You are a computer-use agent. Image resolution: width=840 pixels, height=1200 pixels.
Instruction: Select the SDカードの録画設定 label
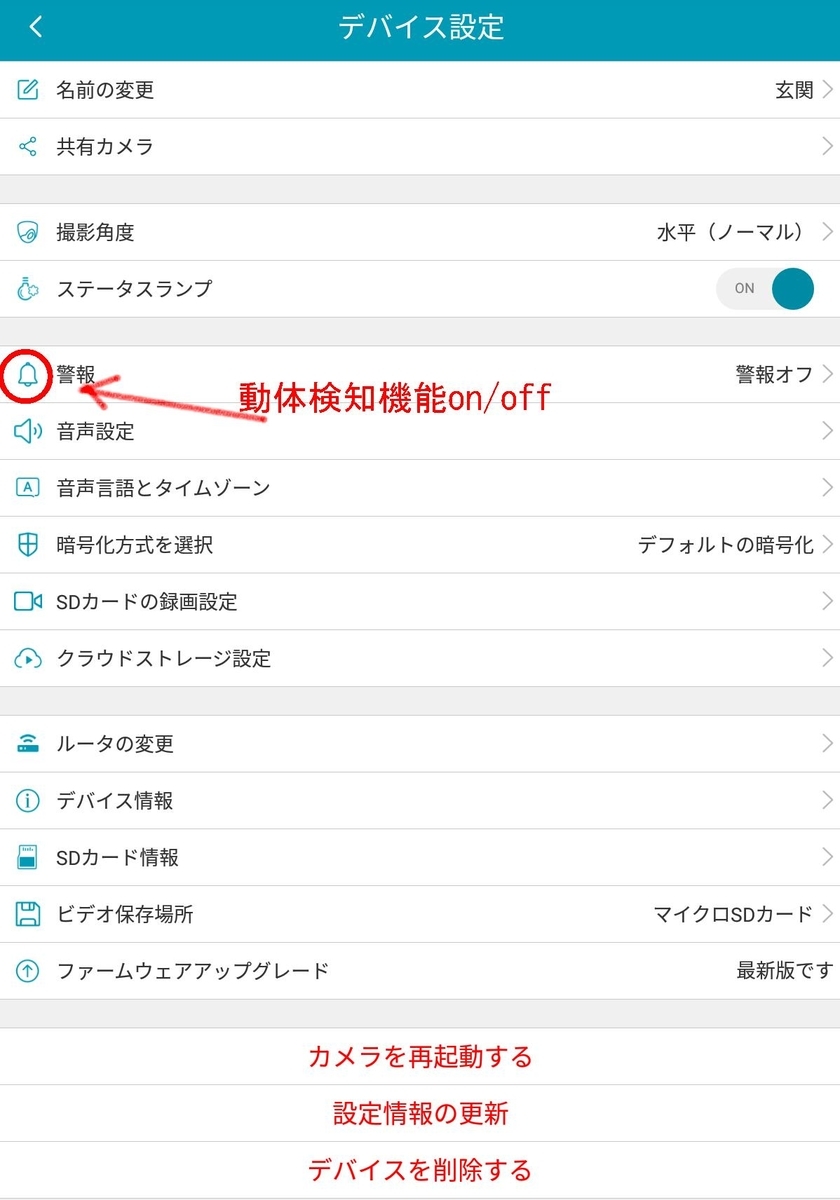pos(147,601)
